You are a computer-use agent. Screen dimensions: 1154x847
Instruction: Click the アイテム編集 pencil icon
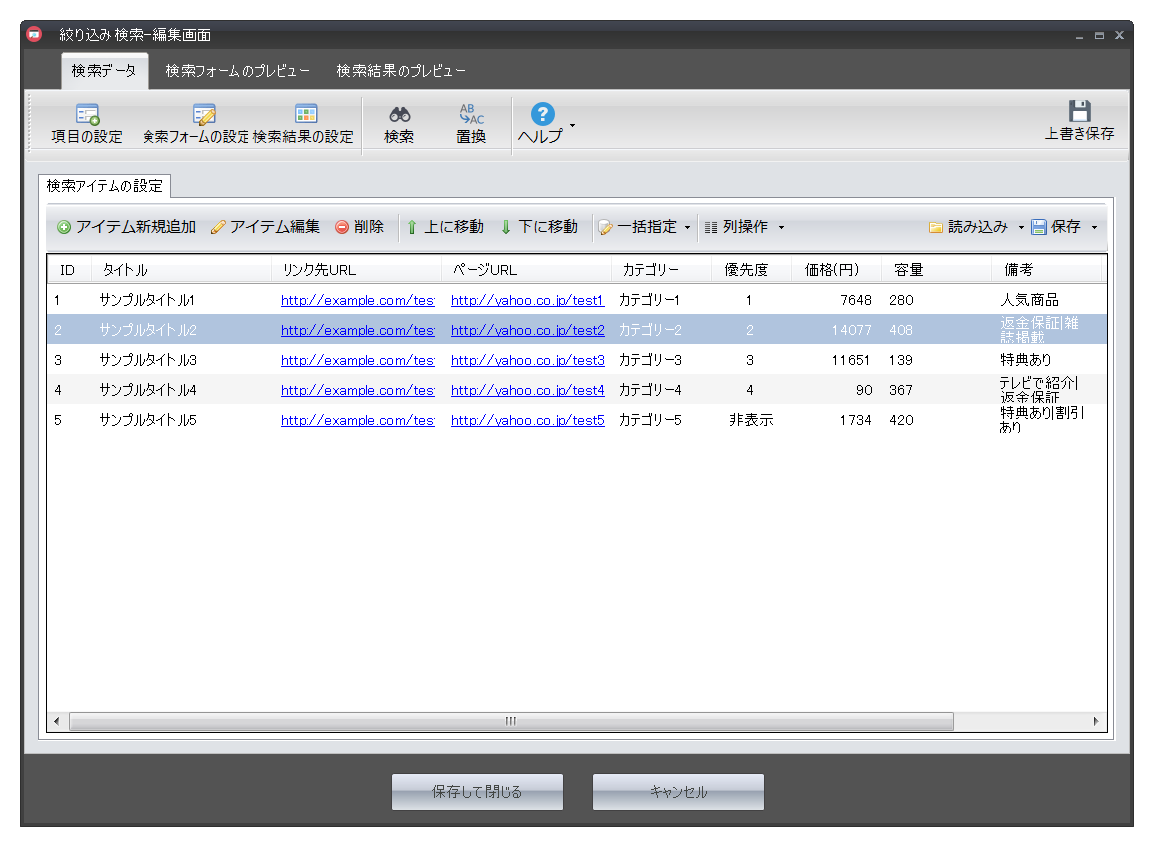218,228
